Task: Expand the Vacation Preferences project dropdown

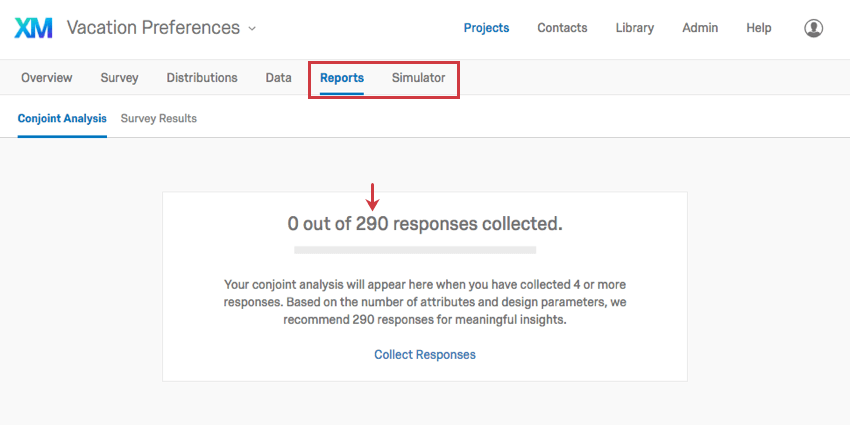Action: click(x=252, y=28)
